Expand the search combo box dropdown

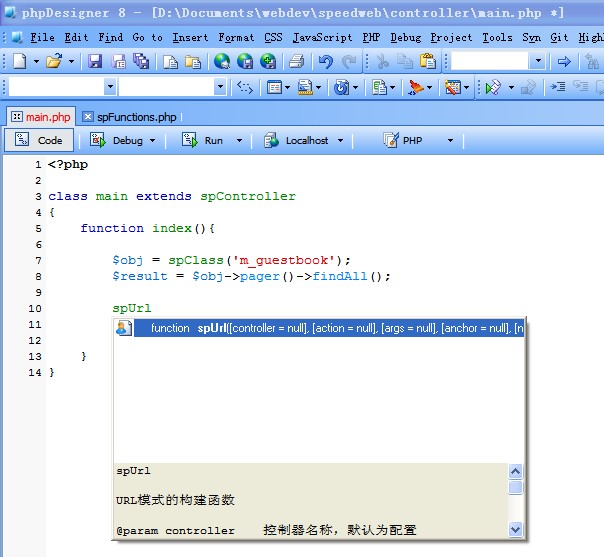(538, 61)
